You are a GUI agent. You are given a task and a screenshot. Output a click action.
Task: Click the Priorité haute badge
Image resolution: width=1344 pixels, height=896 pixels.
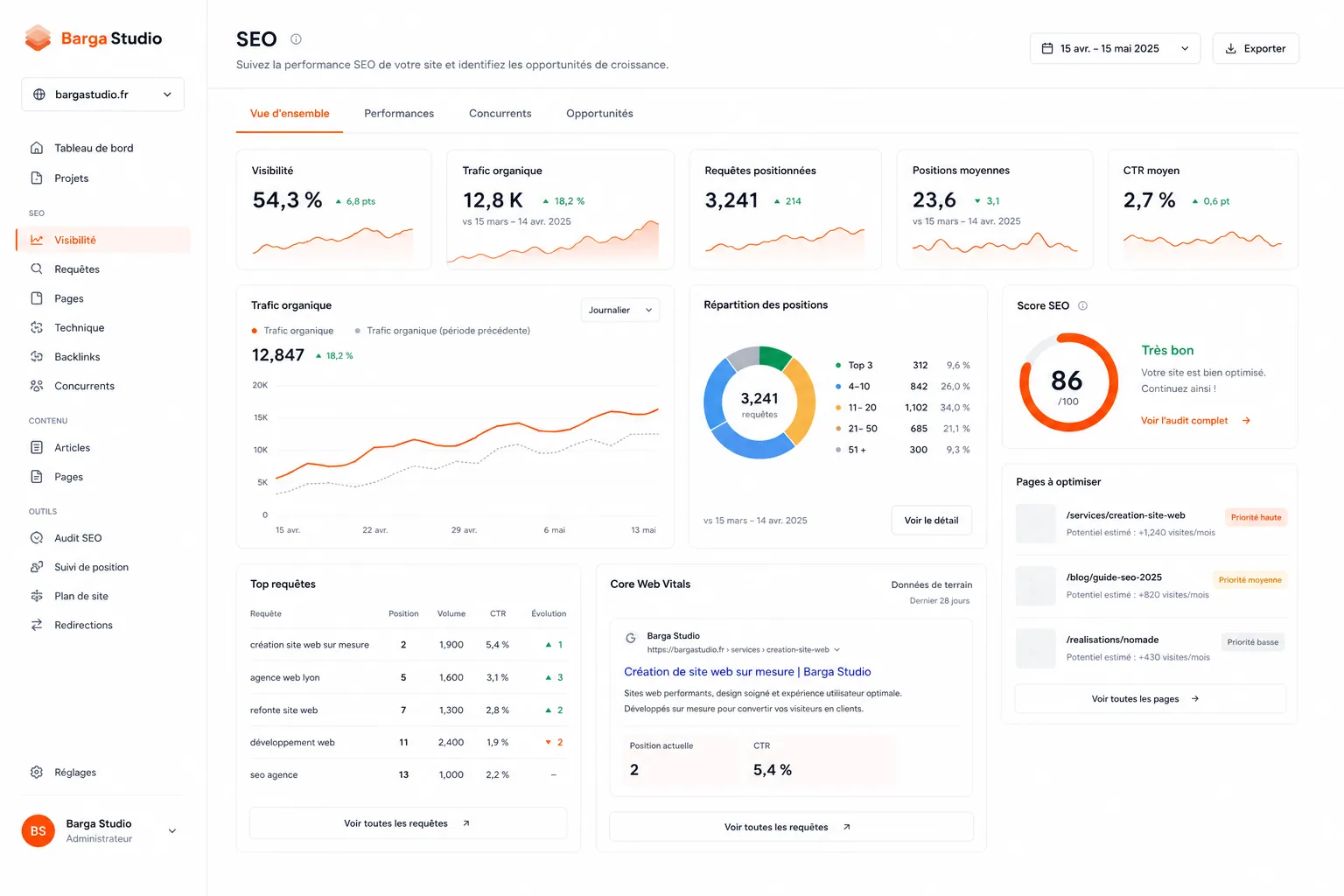coord(1256,517)
